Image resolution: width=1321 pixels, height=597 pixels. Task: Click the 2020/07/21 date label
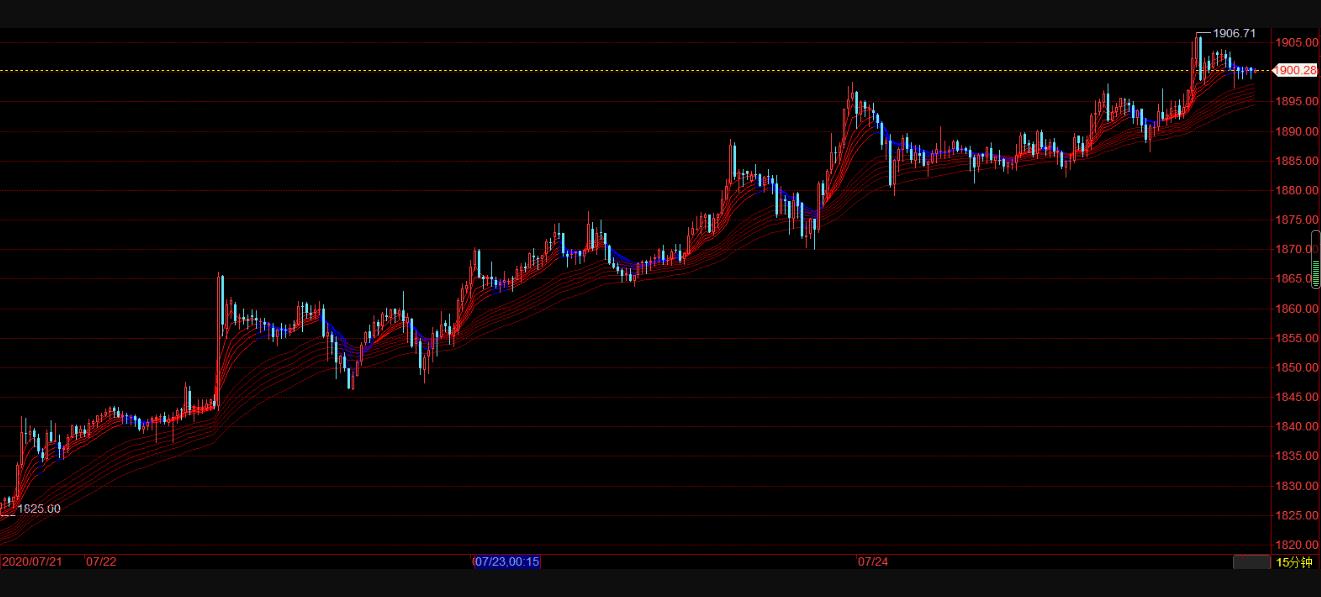32,562
